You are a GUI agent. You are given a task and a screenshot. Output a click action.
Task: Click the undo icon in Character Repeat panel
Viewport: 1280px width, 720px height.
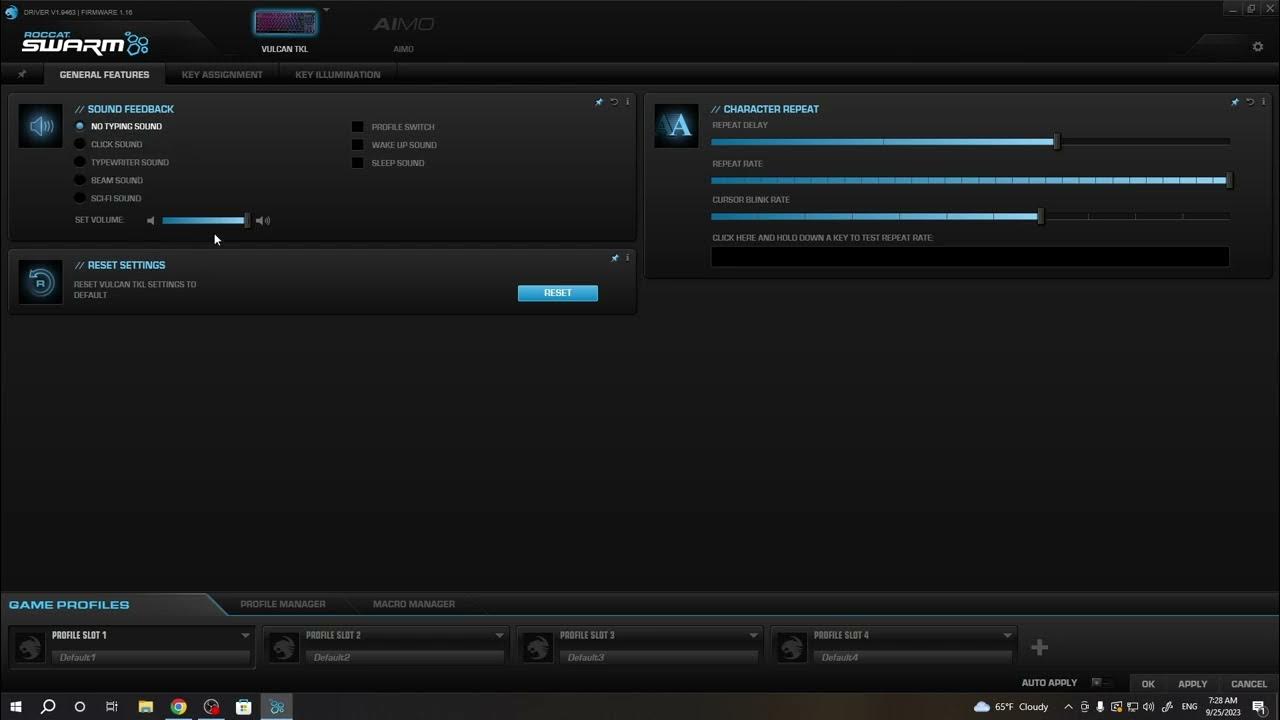(x=1249, y=102)
